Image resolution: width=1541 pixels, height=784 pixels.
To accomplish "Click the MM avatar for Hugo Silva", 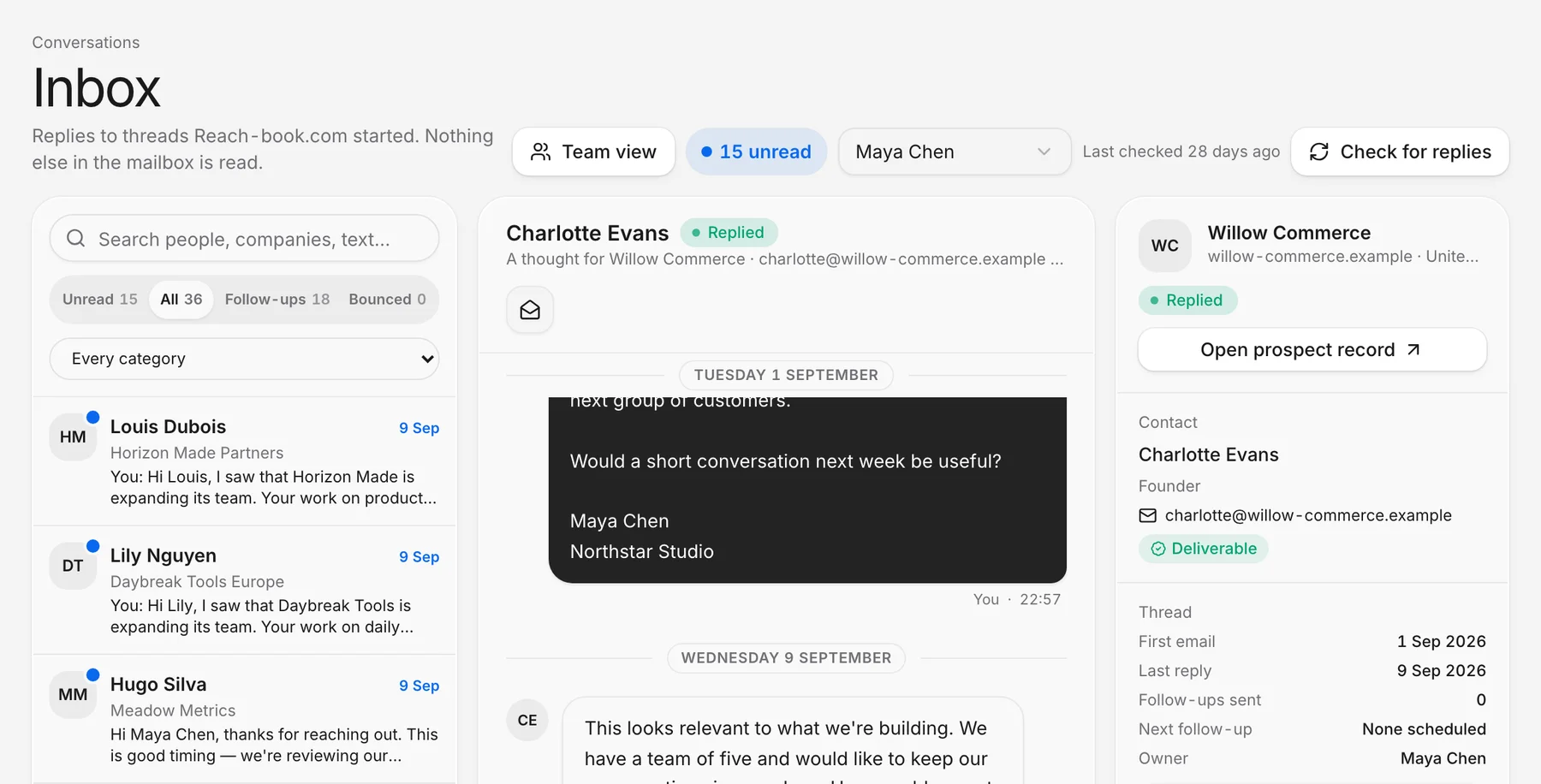I will pyautogui.click(x=73, y=694).
